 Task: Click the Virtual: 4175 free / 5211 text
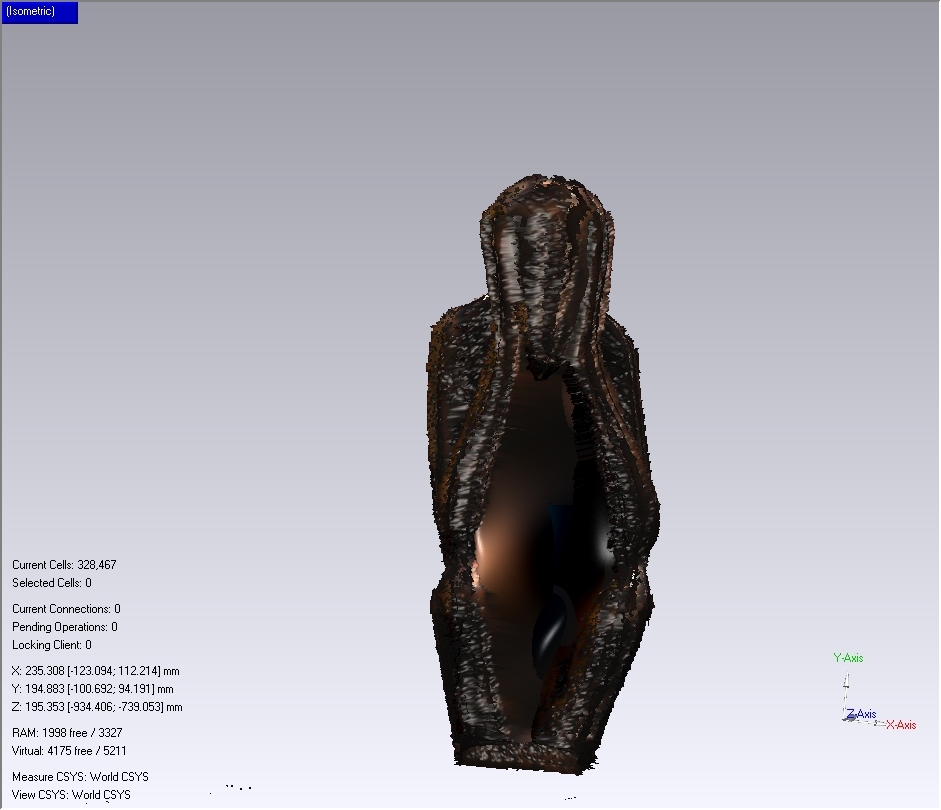pyautogui.click(x=69, y=751)
